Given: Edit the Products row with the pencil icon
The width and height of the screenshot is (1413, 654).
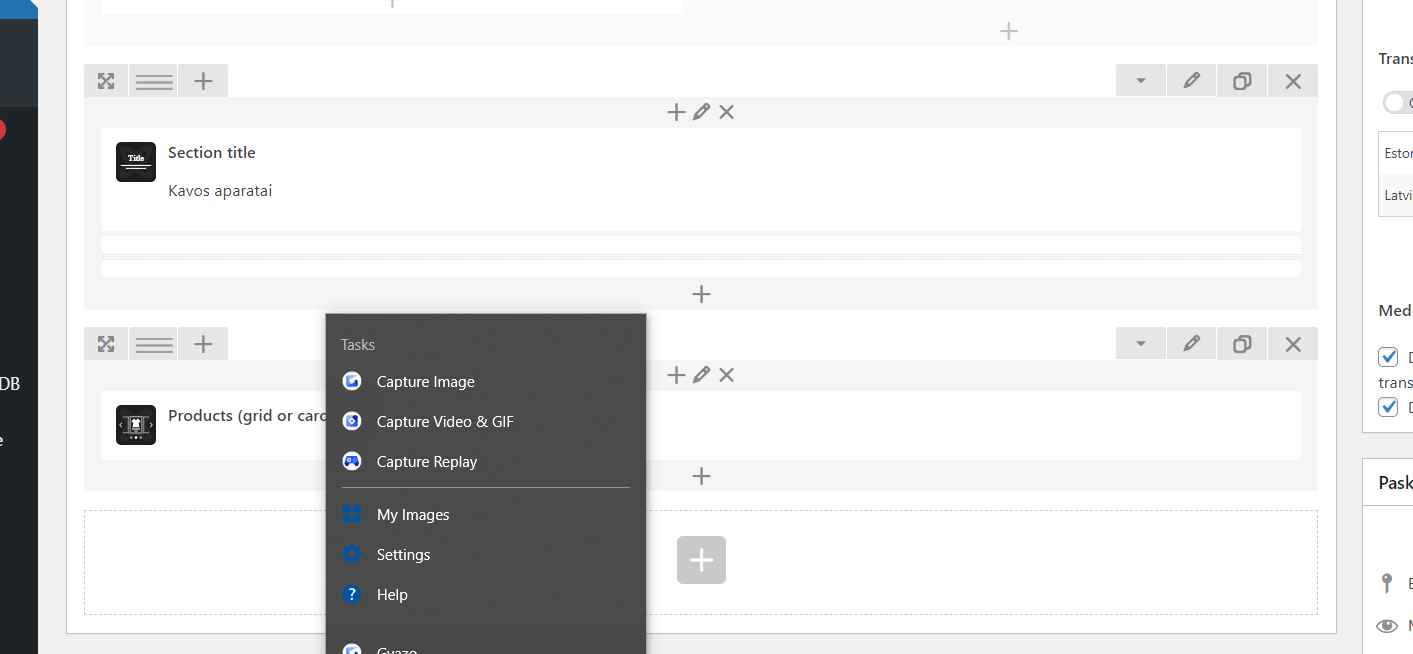Looking at the screenshot, I should tap(1191, 344).
